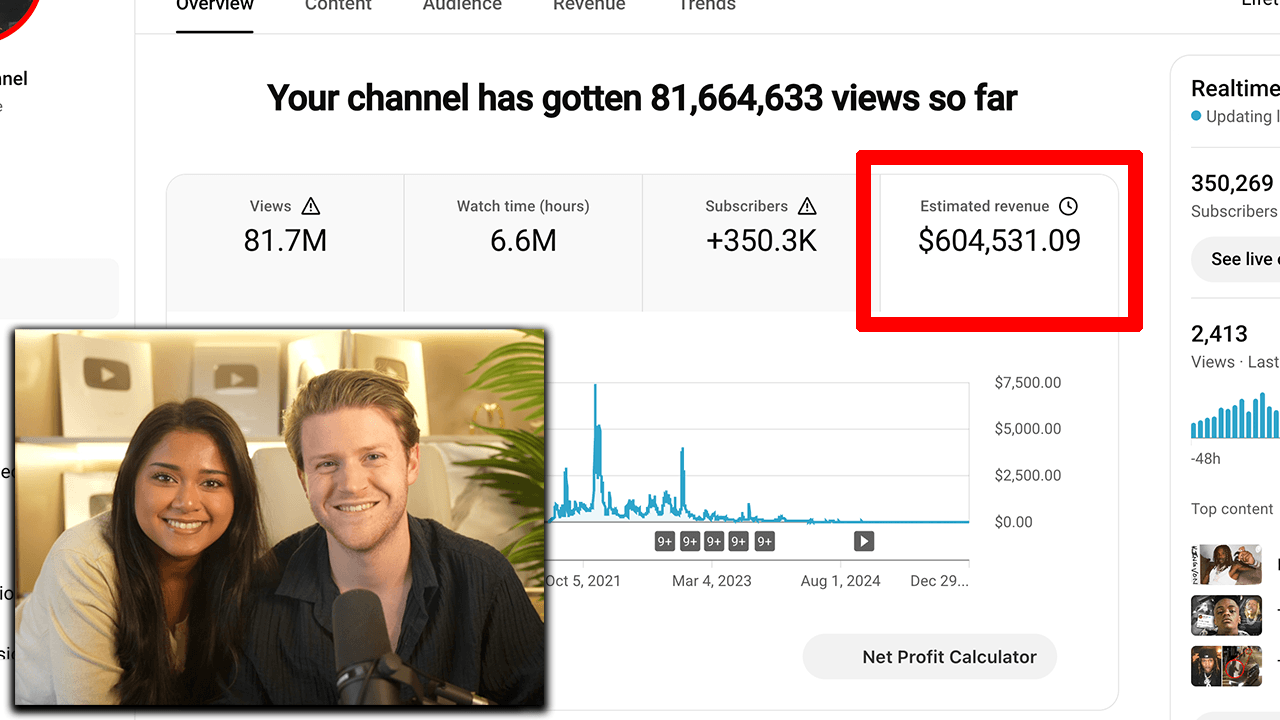1280x720 pixels.
Task: Click the $2,500.00 axis label
Action: click(x=1028, y=475)
